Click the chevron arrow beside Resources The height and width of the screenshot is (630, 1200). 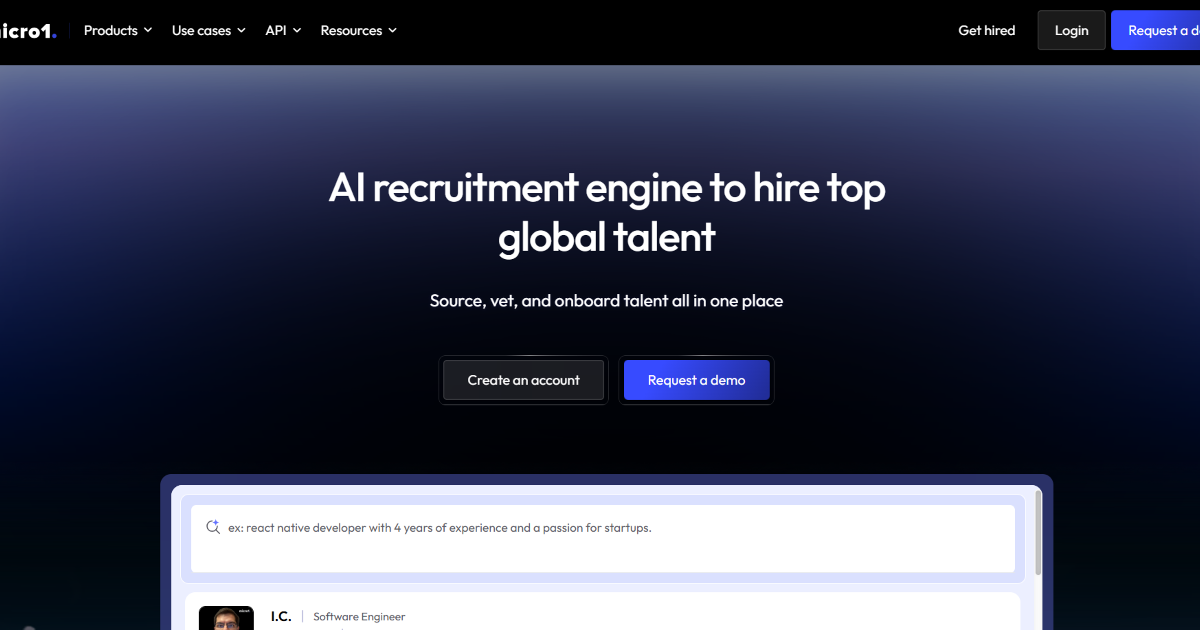click(392, 31)
